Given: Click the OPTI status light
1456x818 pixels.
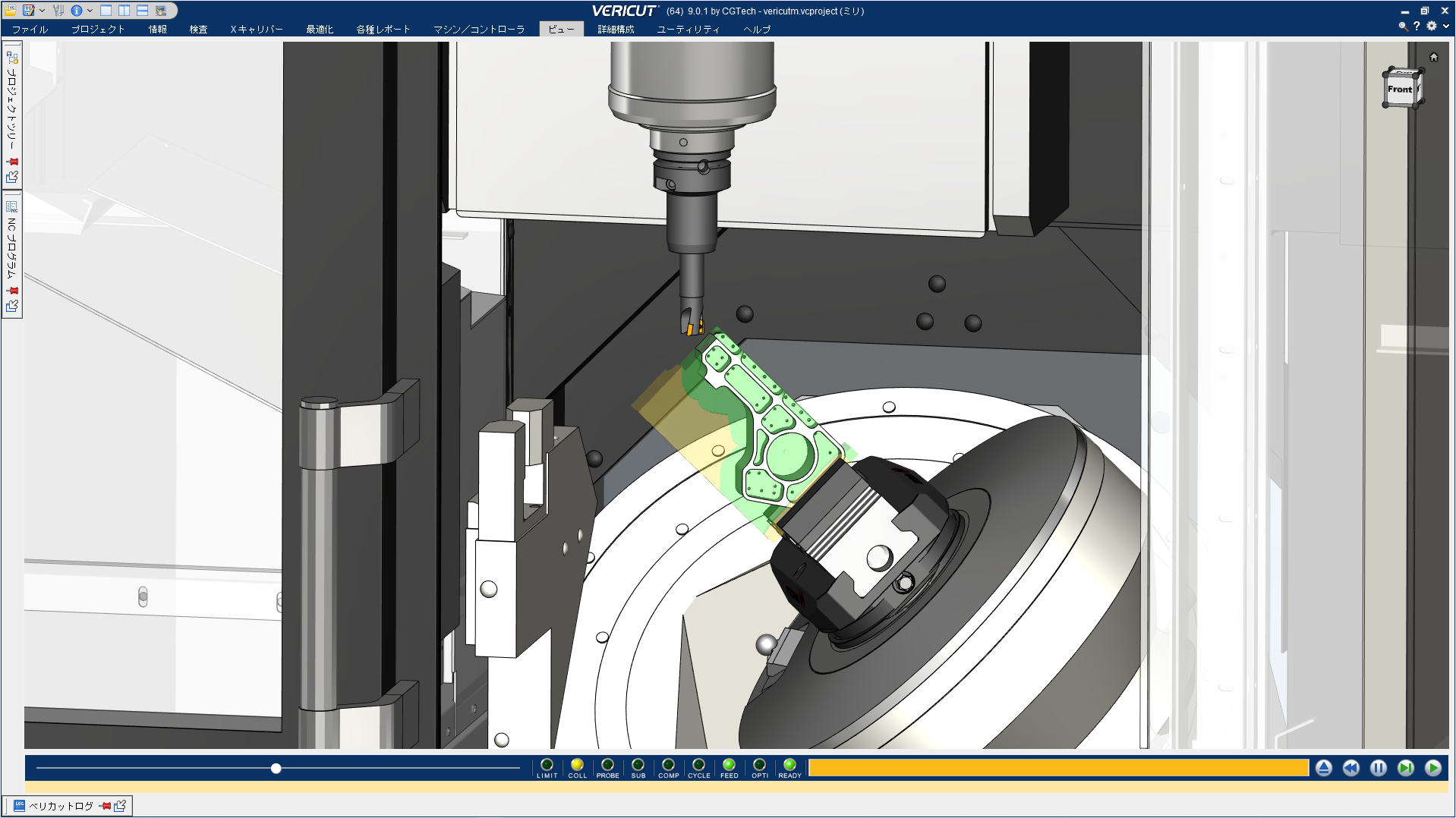Looking at the screenshot, I should [760, 765].
